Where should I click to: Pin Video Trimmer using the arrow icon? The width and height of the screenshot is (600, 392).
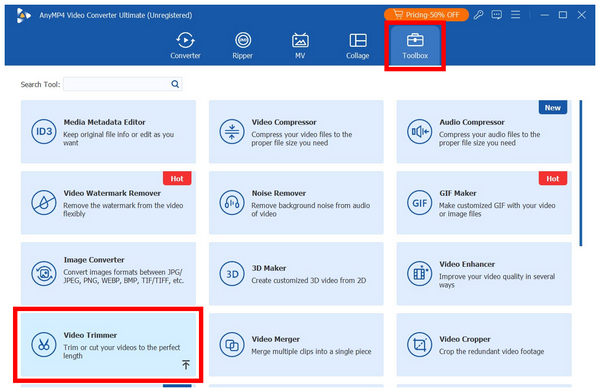(x=186, y=364)
